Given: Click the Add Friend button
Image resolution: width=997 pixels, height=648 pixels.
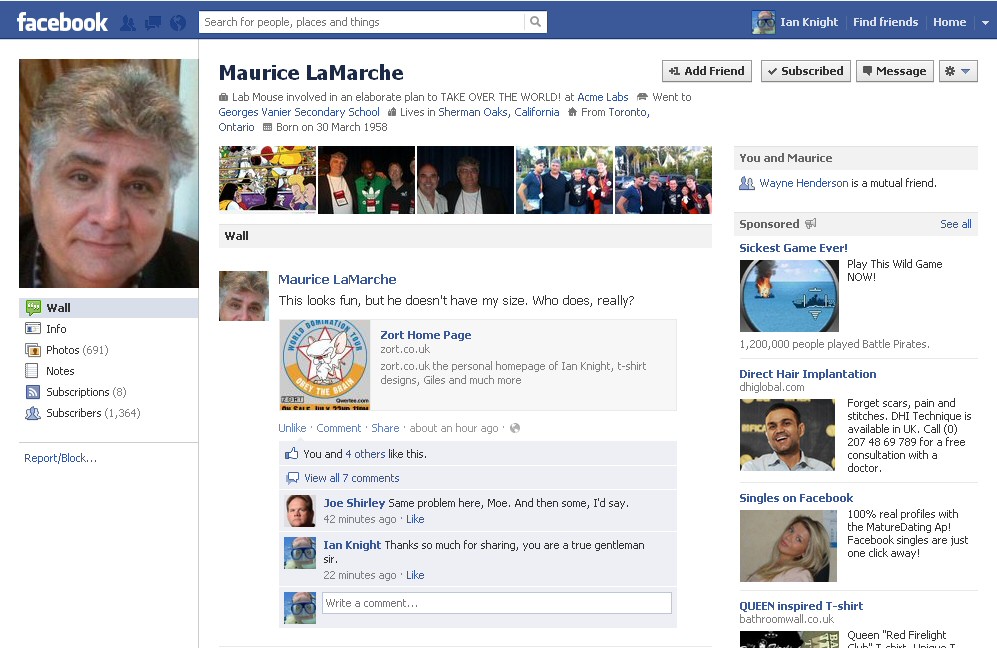Looking at the screenshot, I should point(706,71).
